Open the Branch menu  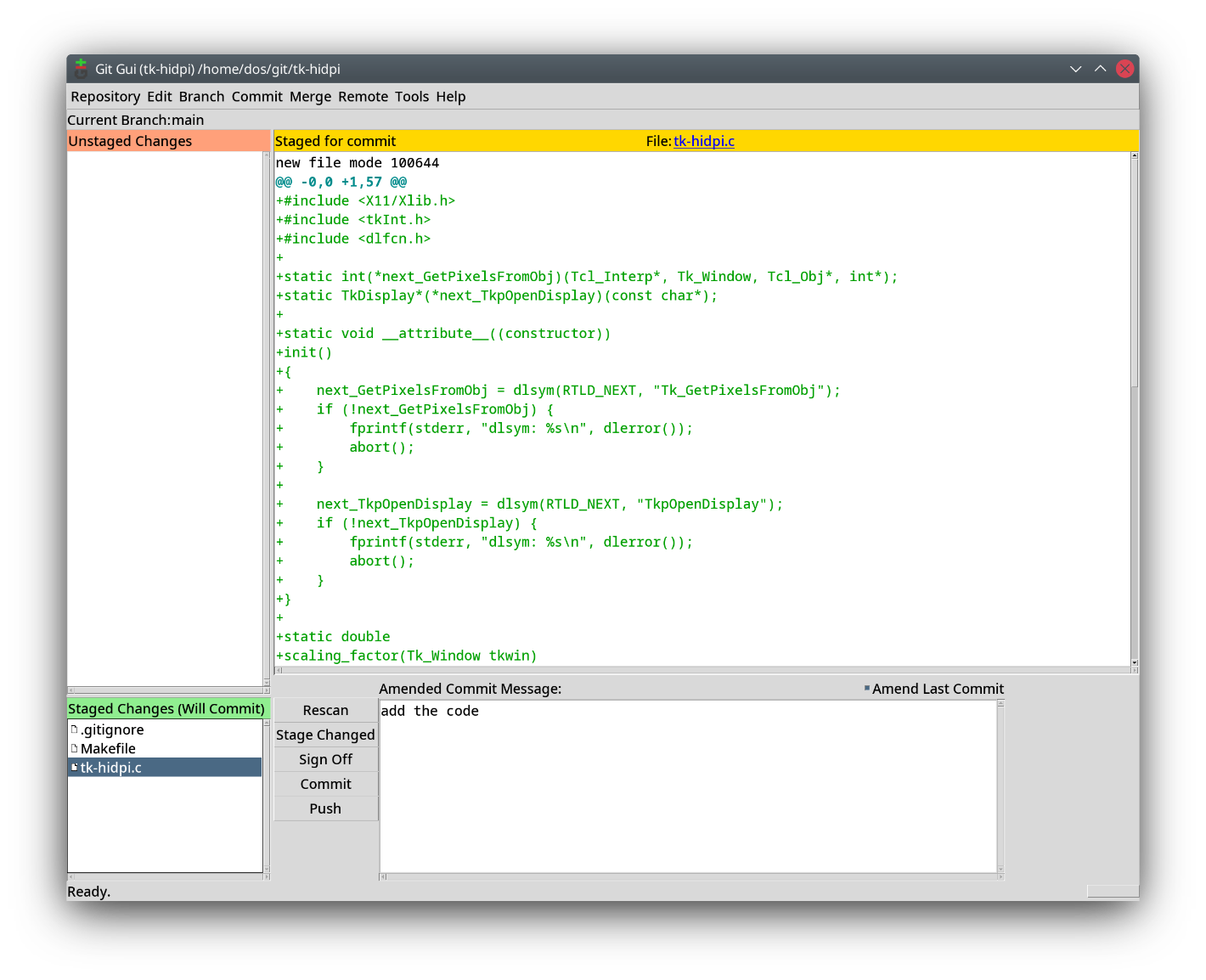[x=201, y=97]
